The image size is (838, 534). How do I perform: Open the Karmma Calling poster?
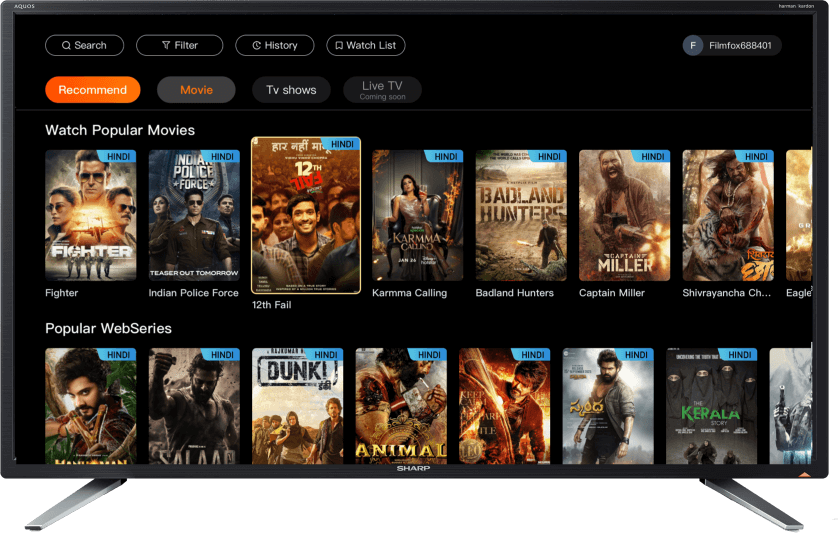pyautogui.click(x=417, y=215)
